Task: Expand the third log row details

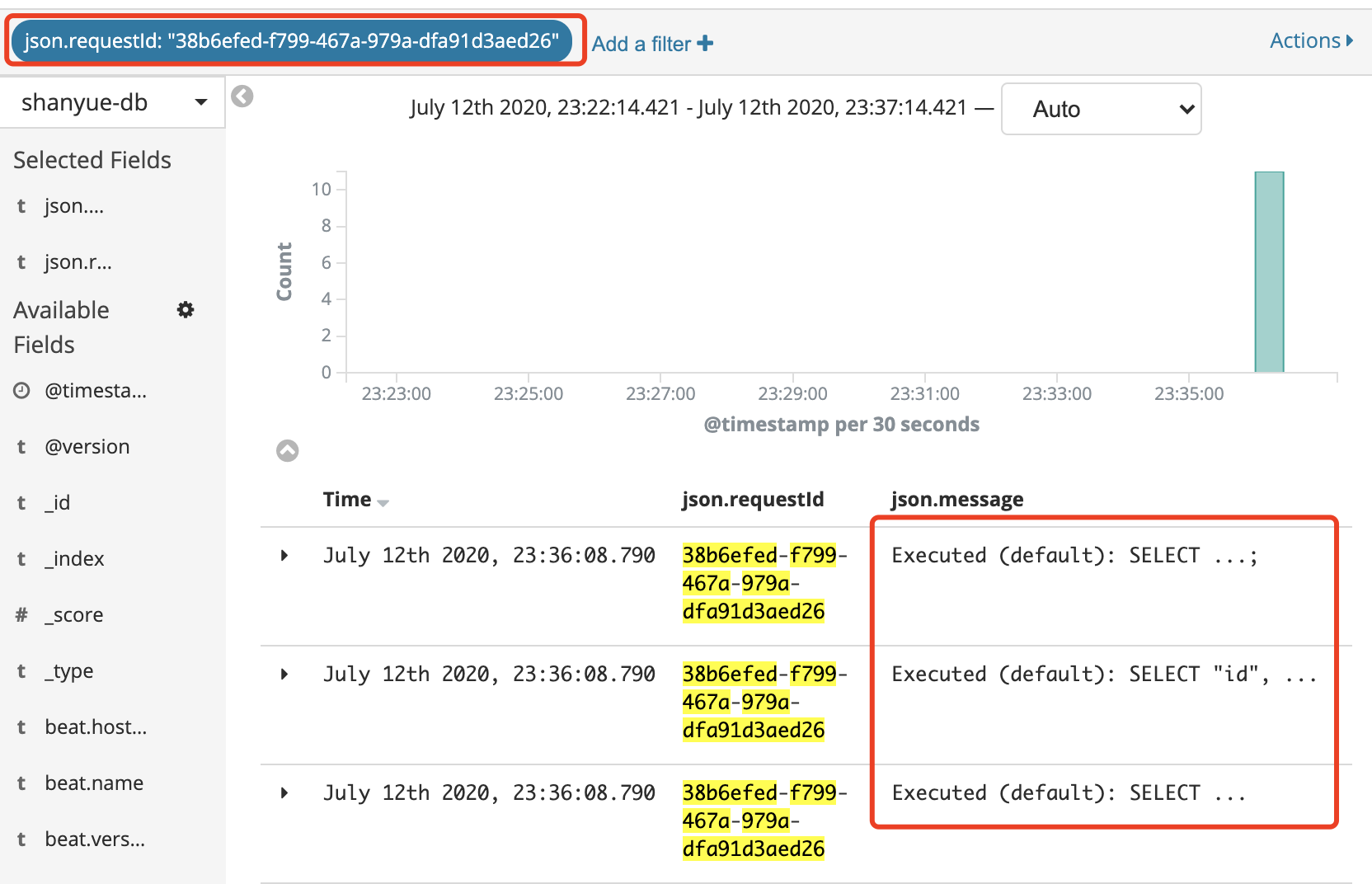Action: click(x=284, y=792)
